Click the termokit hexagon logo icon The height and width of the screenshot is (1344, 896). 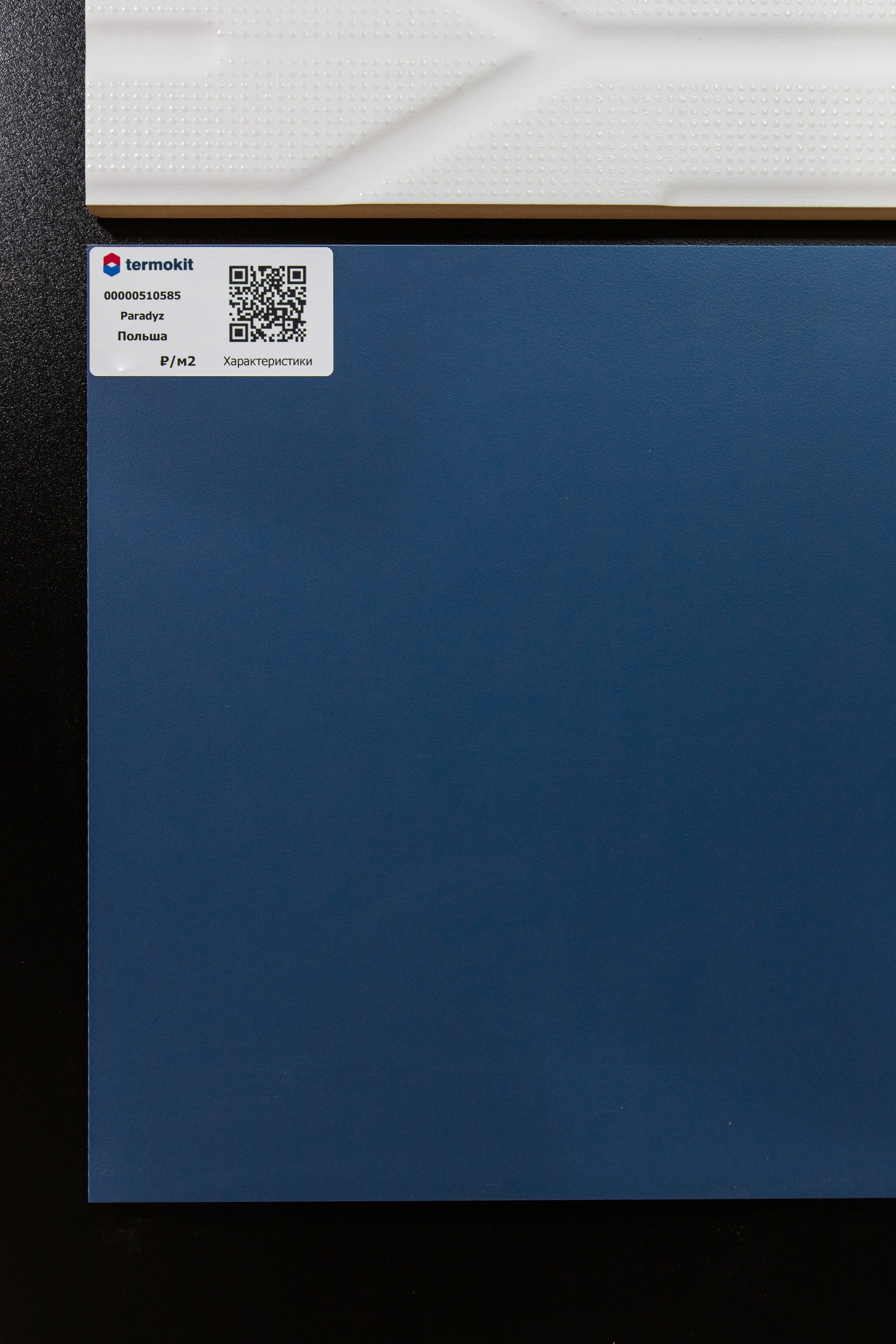(x=112, y=264)
